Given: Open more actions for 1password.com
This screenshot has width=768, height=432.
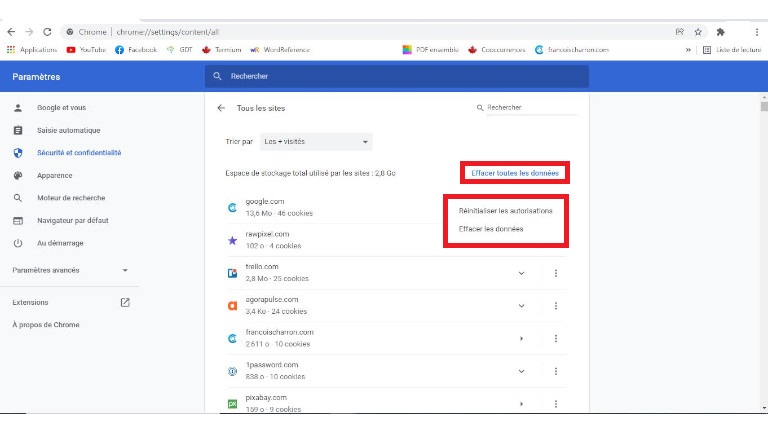Looking at the screenshot, I should tap(555, 371).
